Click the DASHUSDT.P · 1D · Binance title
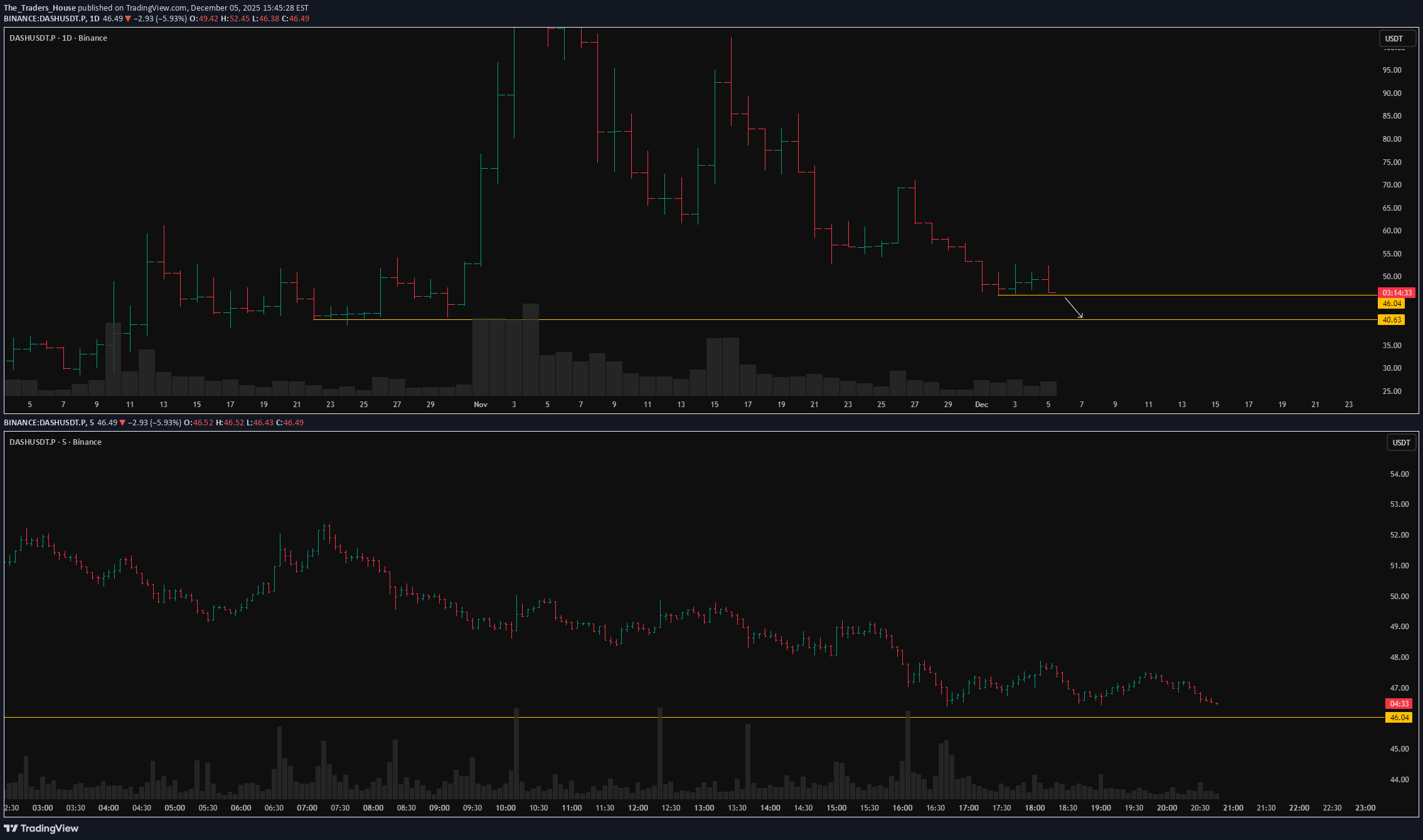Image resolution: width=1423 pixels, height=840 pixels. click(x=58, y=38)
